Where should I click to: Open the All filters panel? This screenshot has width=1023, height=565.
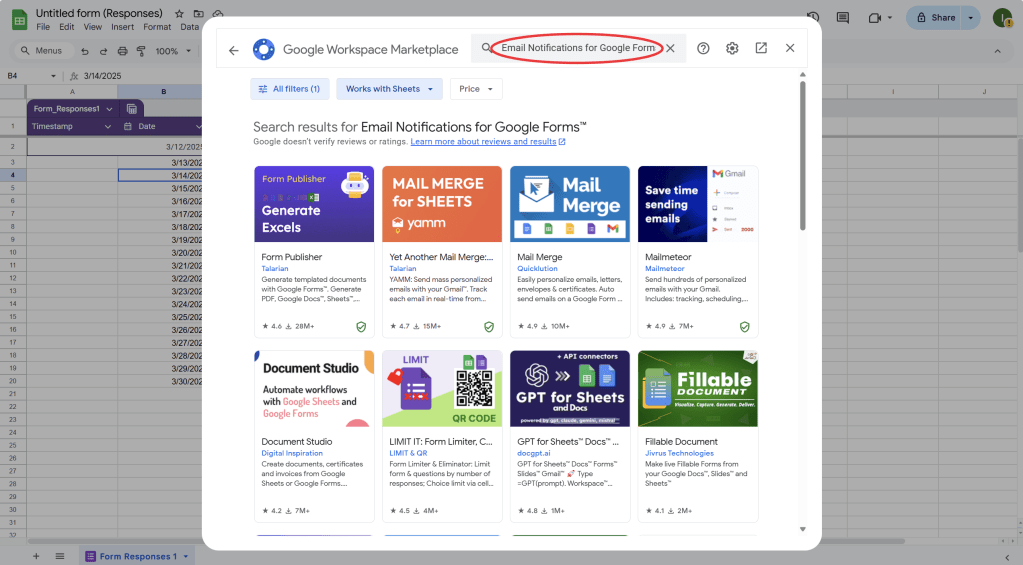tap(289, 89)
